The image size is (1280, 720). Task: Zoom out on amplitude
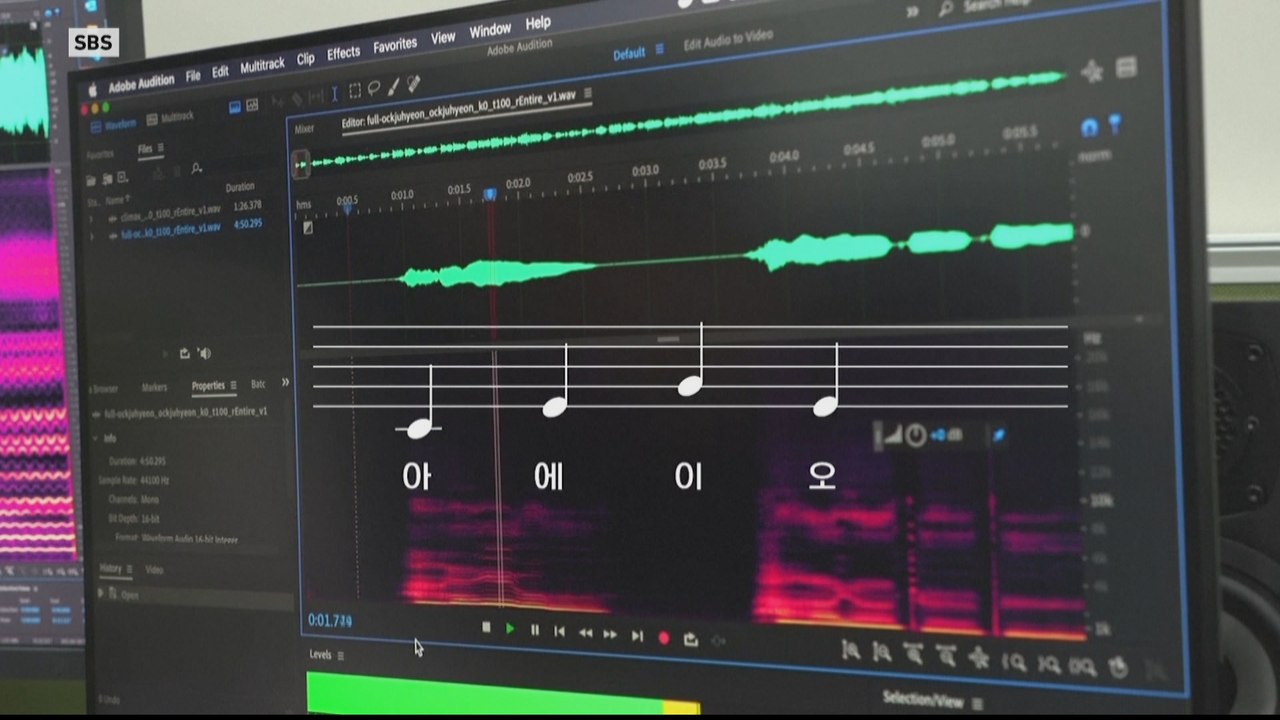click(x=882, y=652)
